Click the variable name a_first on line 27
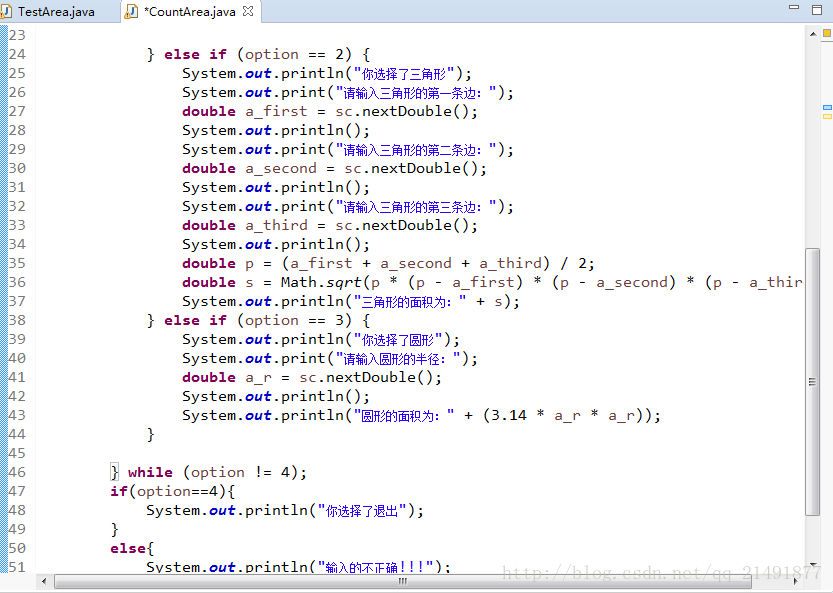833x593 pixels. click(x=276, y=112)
